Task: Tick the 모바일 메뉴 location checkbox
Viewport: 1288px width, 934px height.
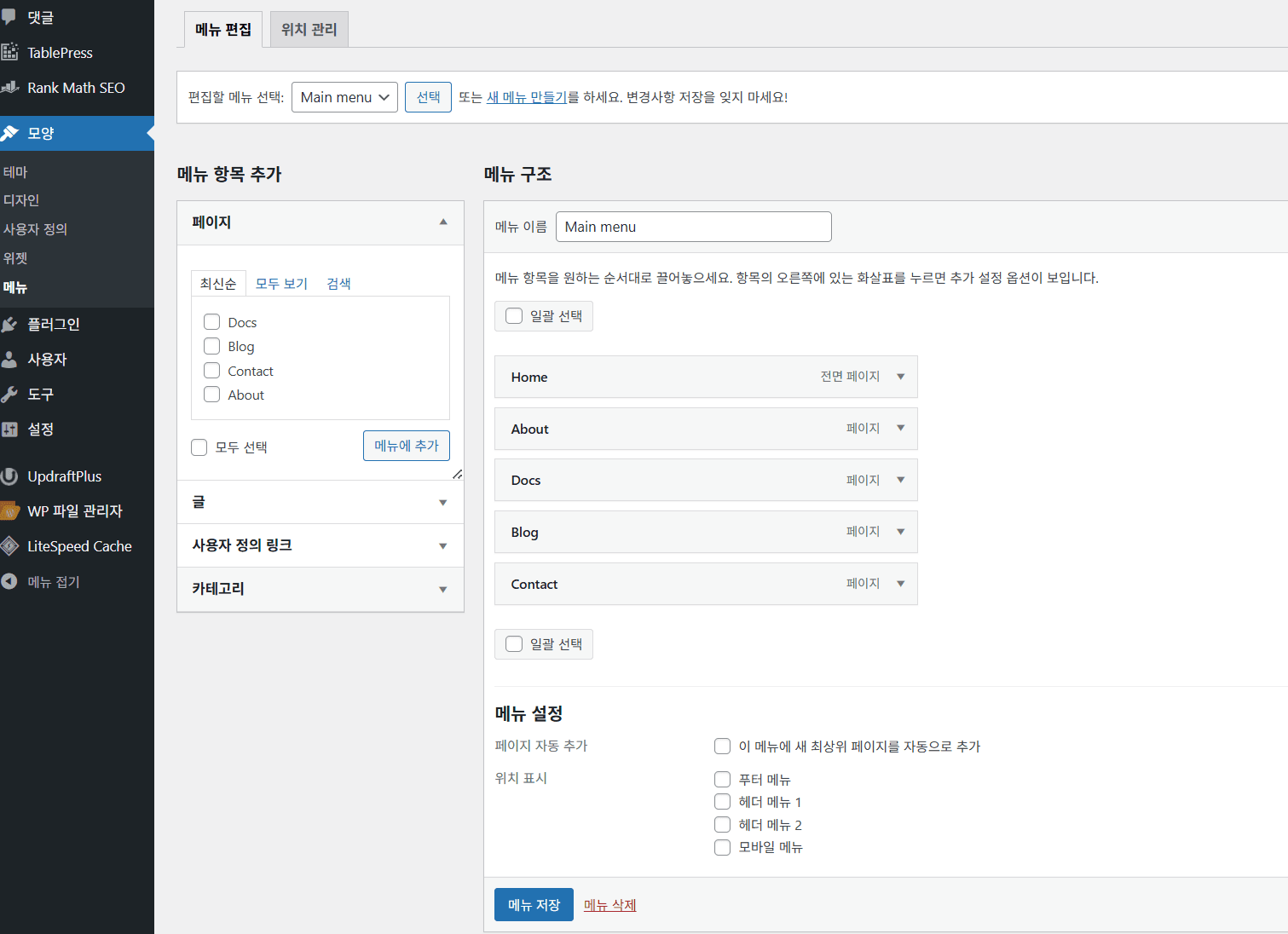Action: tap(722, 847)
